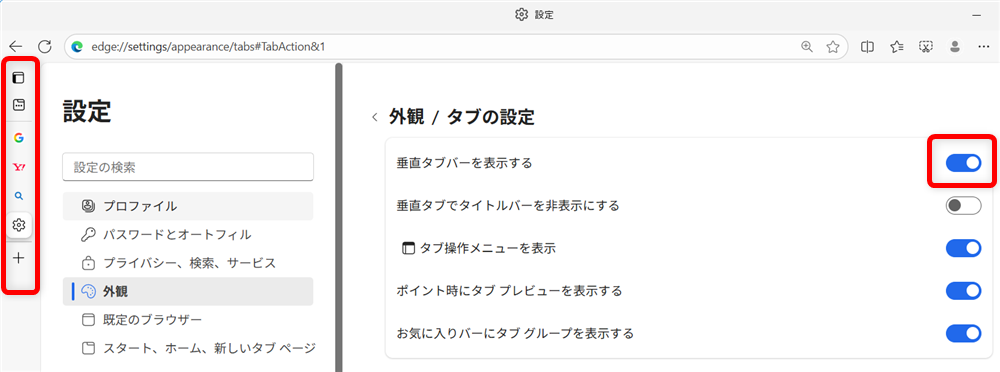Viewport: 1000px width, 372px height.
Task: Go back with the browser back arrow
Action: tap(16, 46)
